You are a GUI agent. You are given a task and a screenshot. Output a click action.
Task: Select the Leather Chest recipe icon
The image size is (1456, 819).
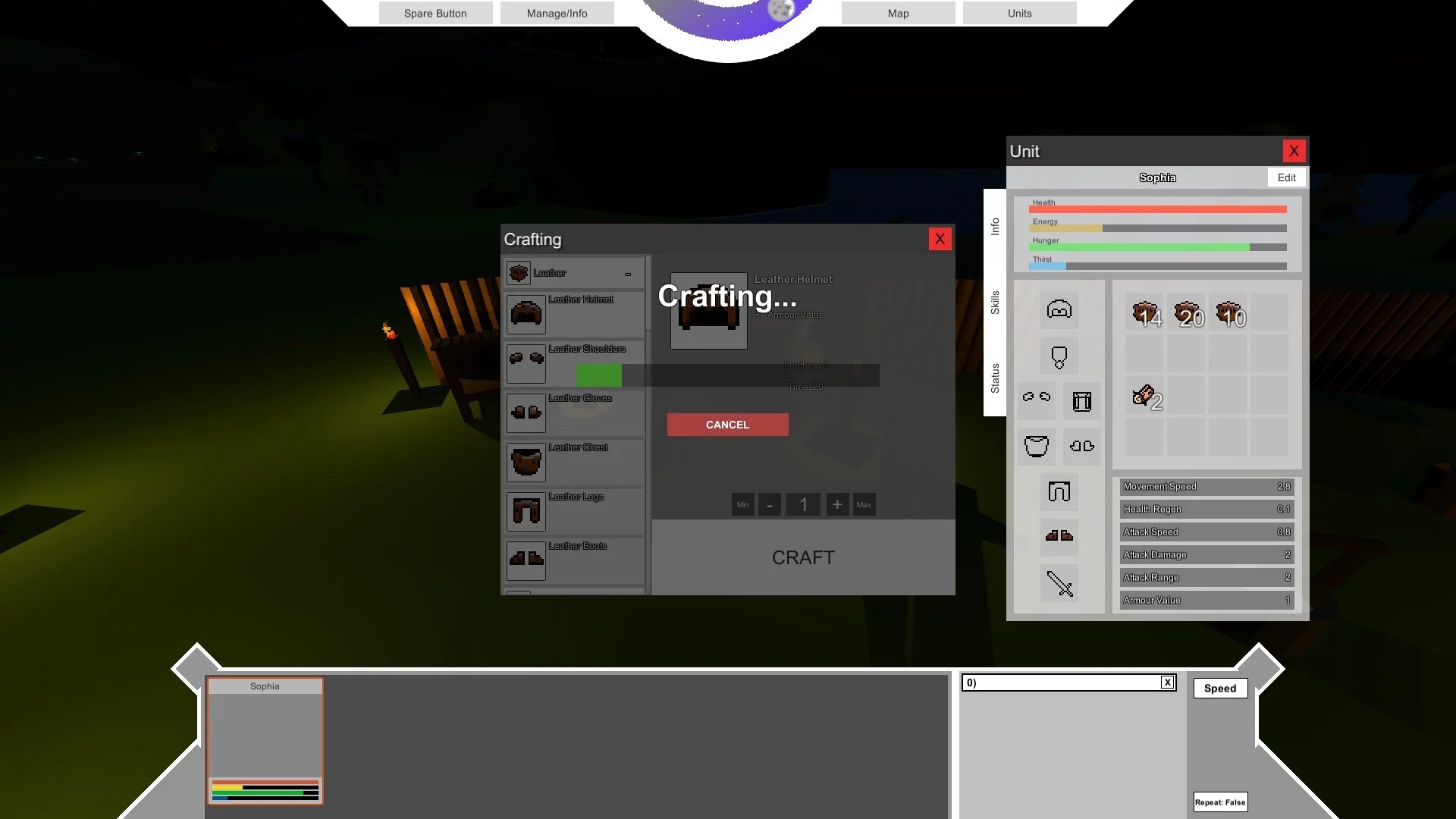526,462
